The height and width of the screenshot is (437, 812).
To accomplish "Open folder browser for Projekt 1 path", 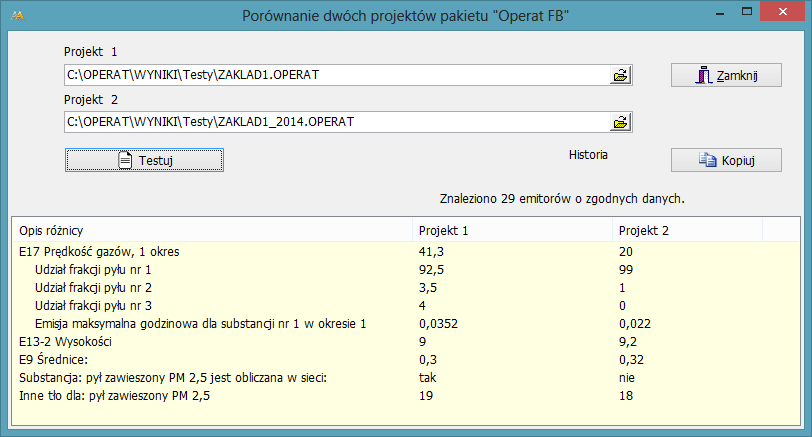I will 620,75.
